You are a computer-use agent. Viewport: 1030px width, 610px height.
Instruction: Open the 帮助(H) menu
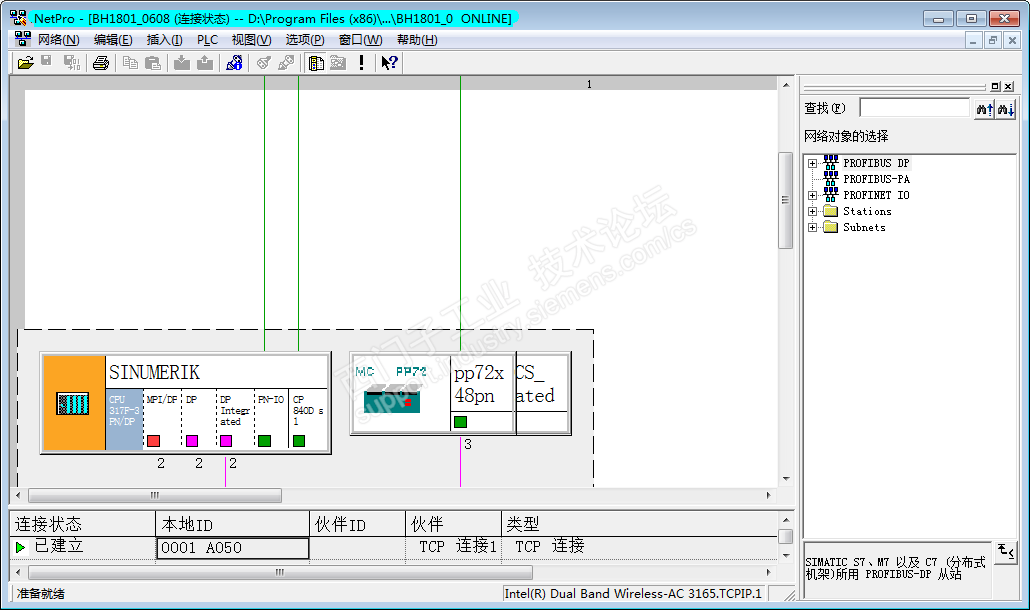(417, 39)
